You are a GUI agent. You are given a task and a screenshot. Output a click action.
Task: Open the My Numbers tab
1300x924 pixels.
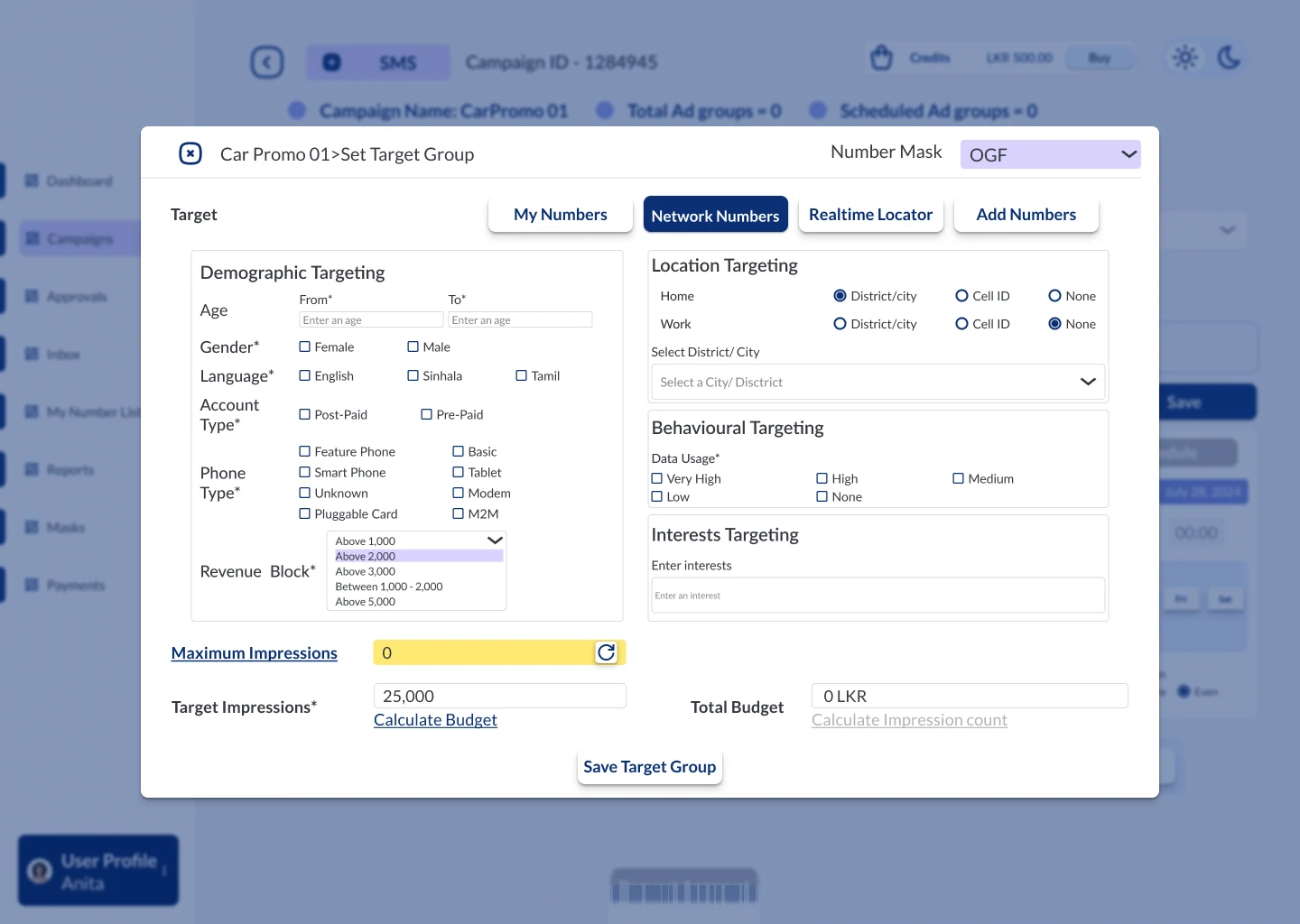[x=561, y=215]
